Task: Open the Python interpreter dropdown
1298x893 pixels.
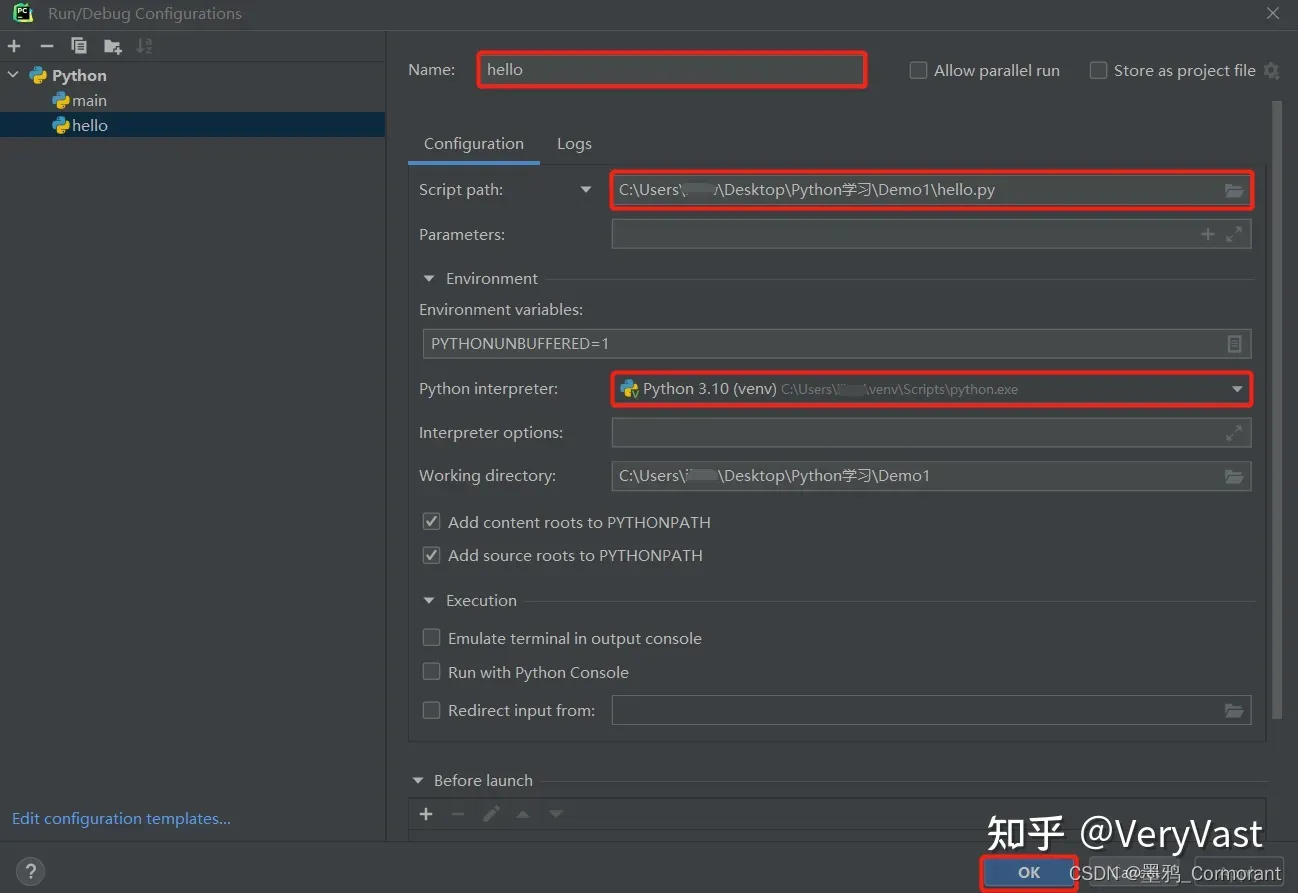Action: [x=1237, y=389]
